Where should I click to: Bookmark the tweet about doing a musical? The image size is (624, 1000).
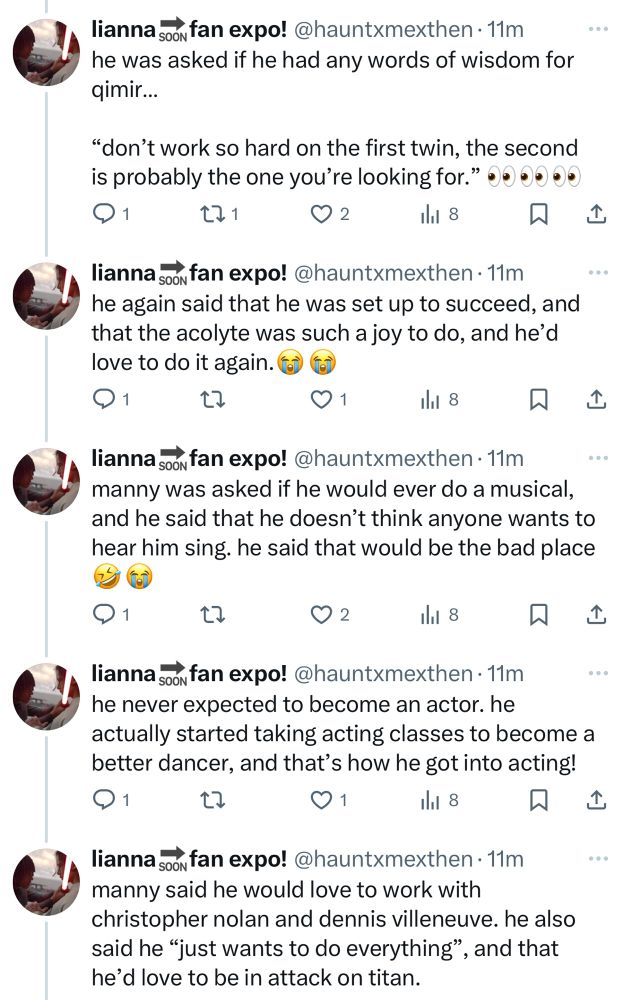538,614
